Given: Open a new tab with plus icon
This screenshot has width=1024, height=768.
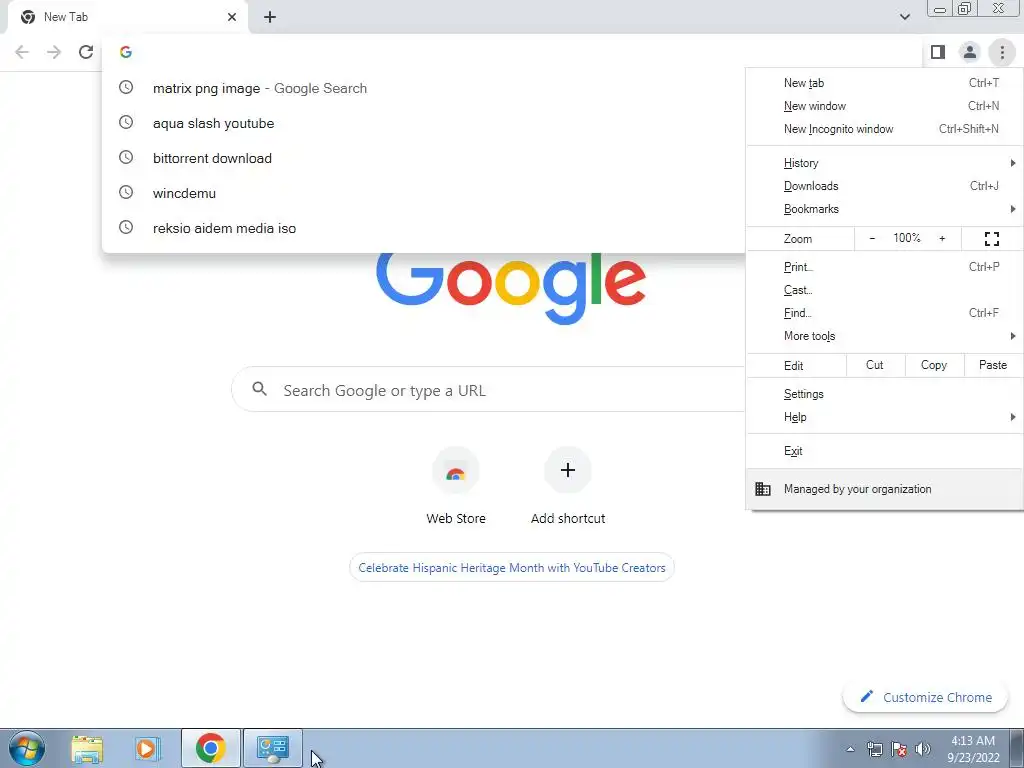Looking at the screenshot, I should (270, 17).
